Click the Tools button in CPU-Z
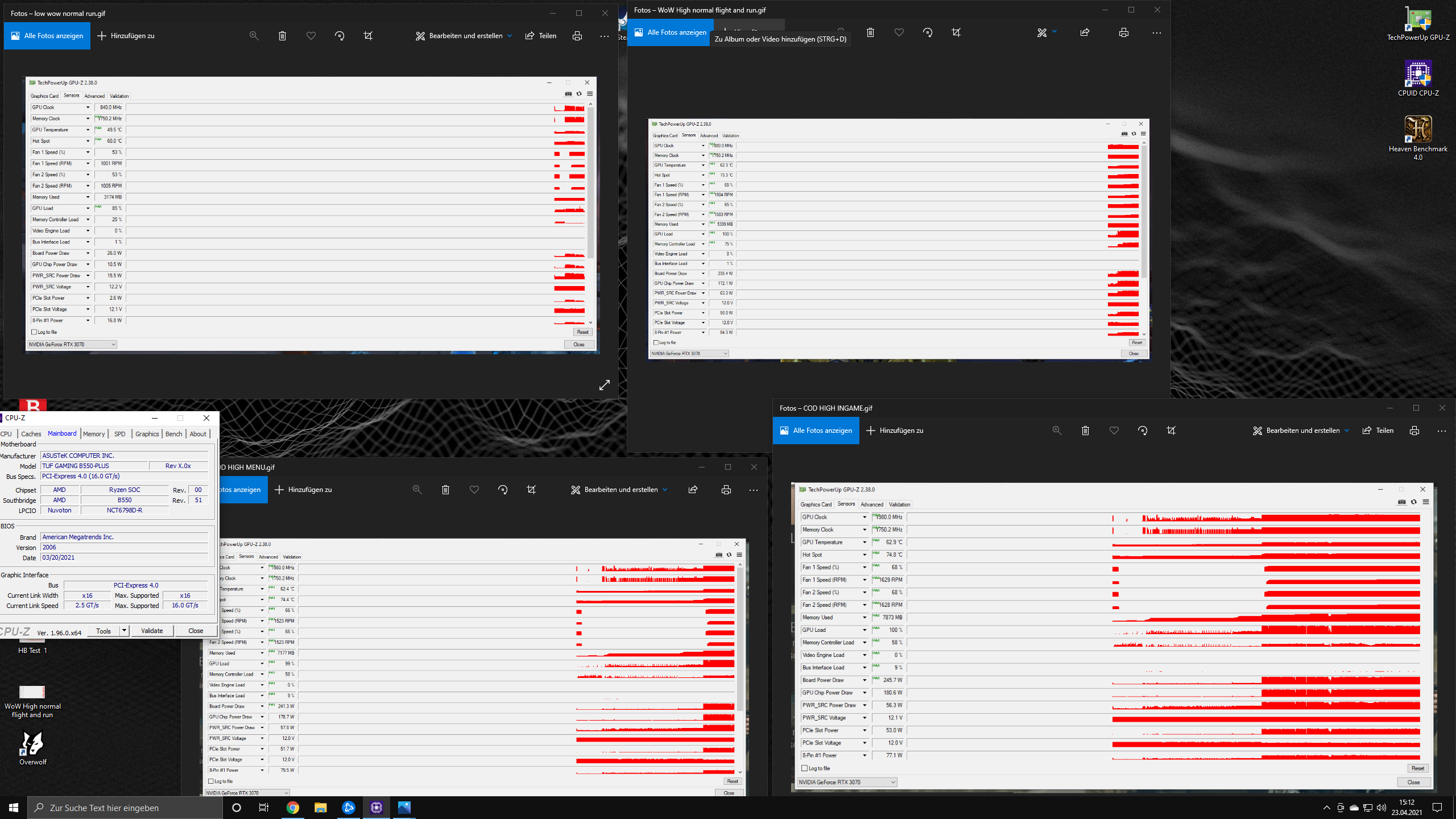This screenshot has width=1456, height=819. 104,631
